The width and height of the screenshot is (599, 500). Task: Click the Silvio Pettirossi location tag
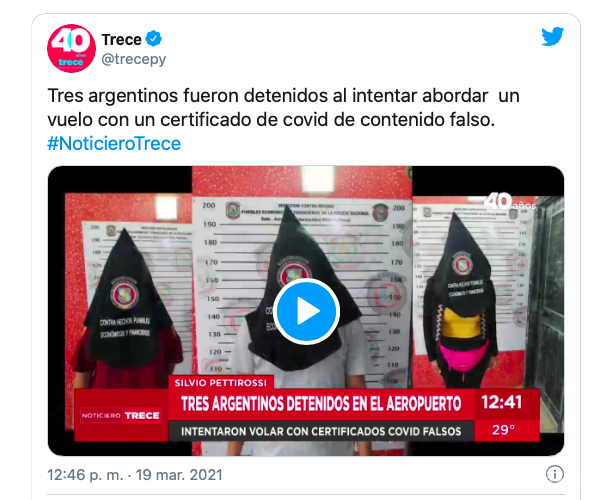[220, 383]
